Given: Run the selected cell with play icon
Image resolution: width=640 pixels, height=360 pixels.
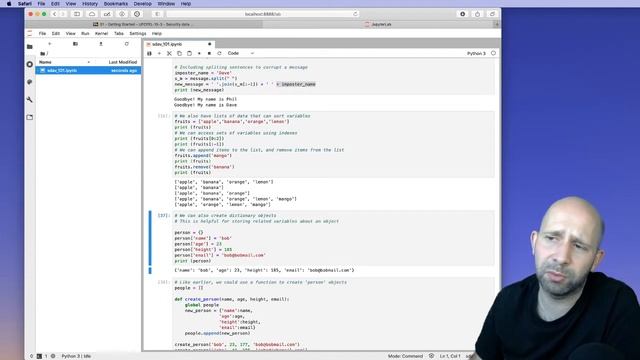Looking at the screenshot, I should coord(199,53).
